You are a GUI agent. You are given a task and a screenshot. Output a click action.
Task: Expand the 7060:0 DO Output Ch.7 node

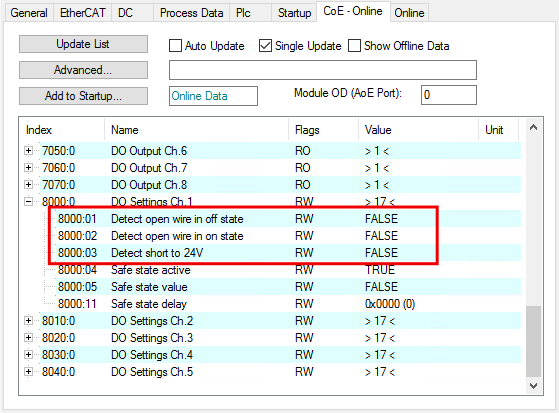click(29, 168)
